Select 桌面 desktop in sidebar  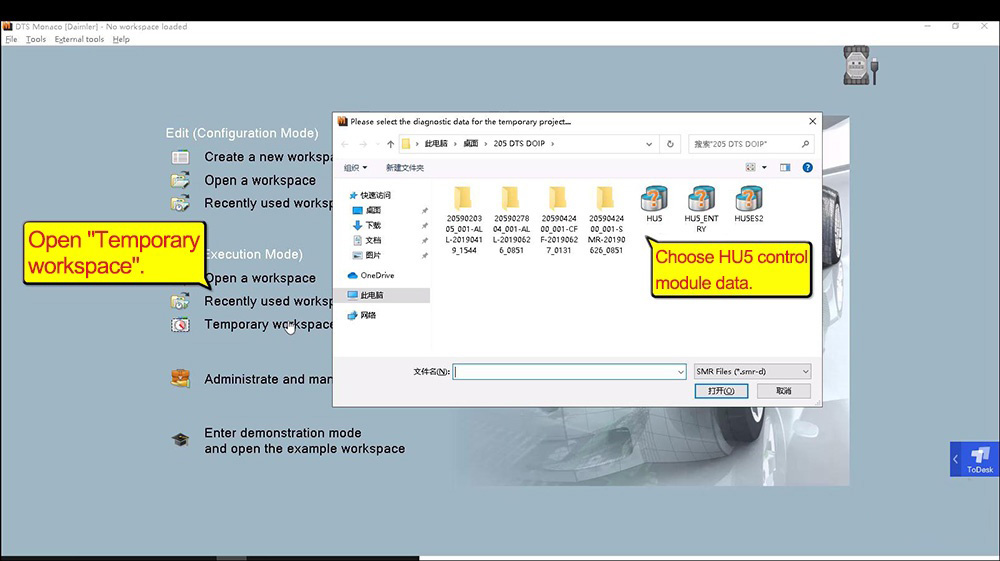coord(373,210)
